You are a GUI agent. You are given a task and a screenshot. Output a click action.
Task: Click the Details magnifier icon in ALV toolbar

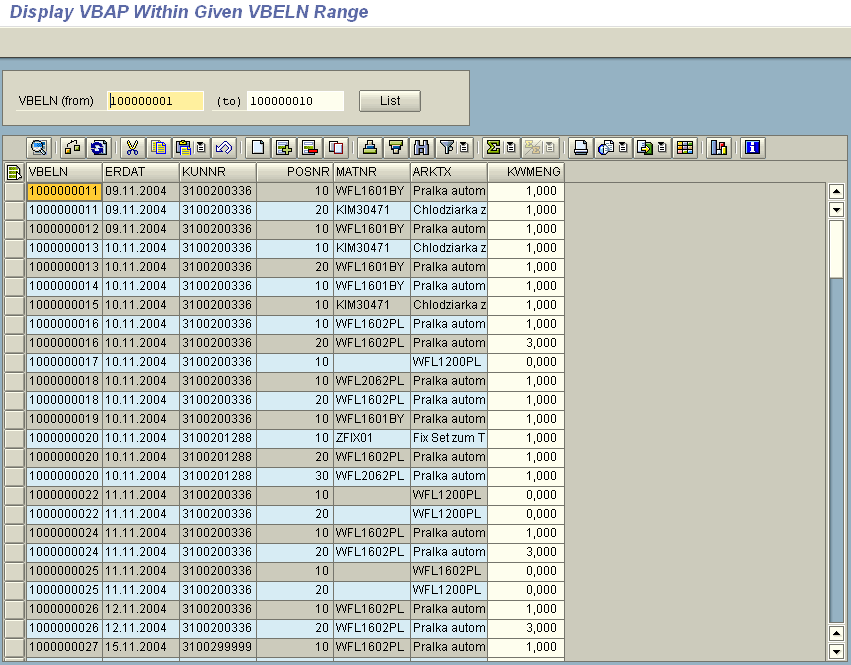(38, 148)
